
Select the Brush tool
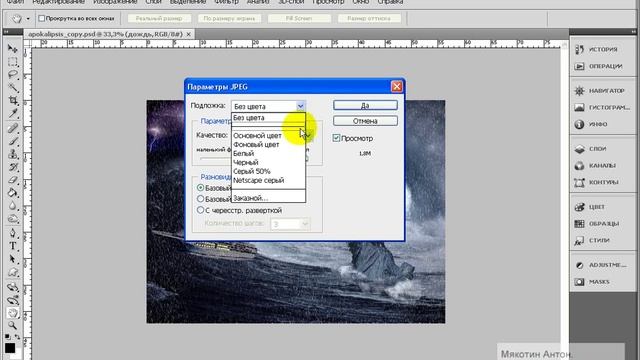(x=13, y=141)
